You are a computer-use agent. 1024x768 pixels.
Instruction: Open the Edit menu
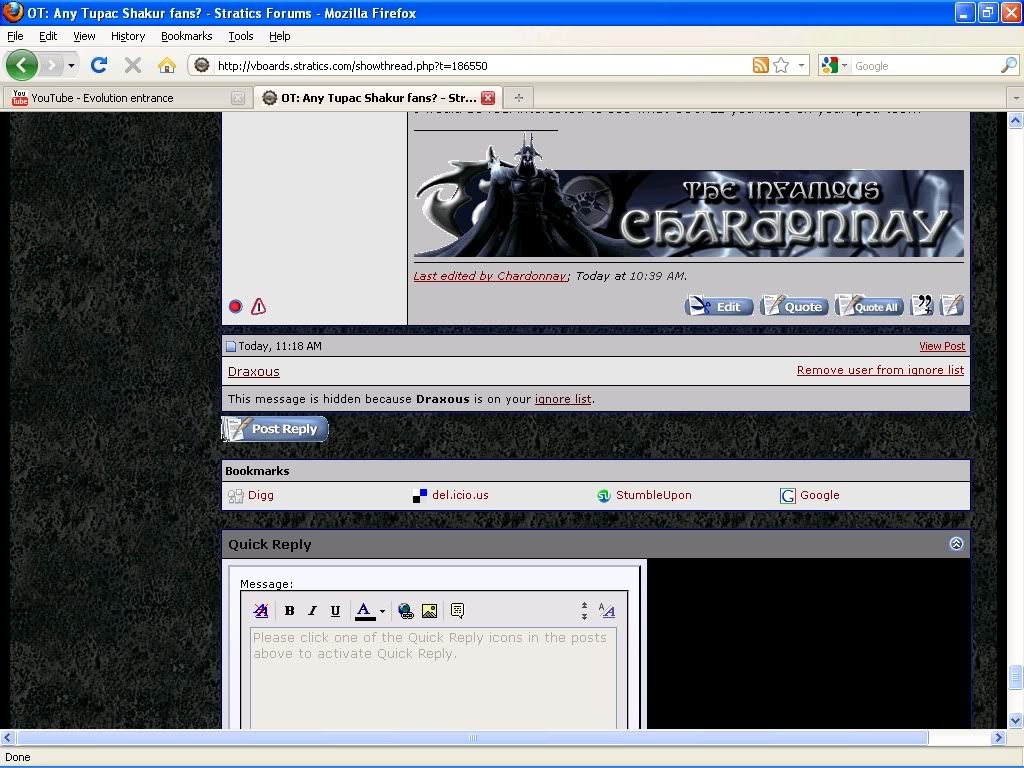point(48,36)
